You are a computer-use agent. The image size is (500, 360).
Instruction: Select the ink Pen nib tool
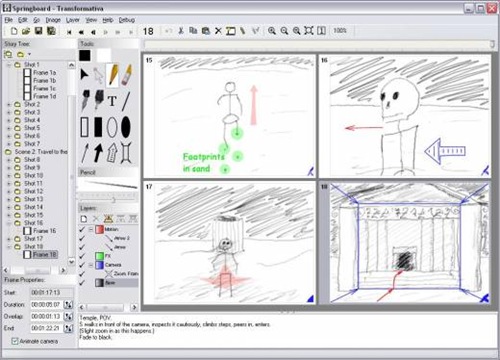[x=85, y=100]
